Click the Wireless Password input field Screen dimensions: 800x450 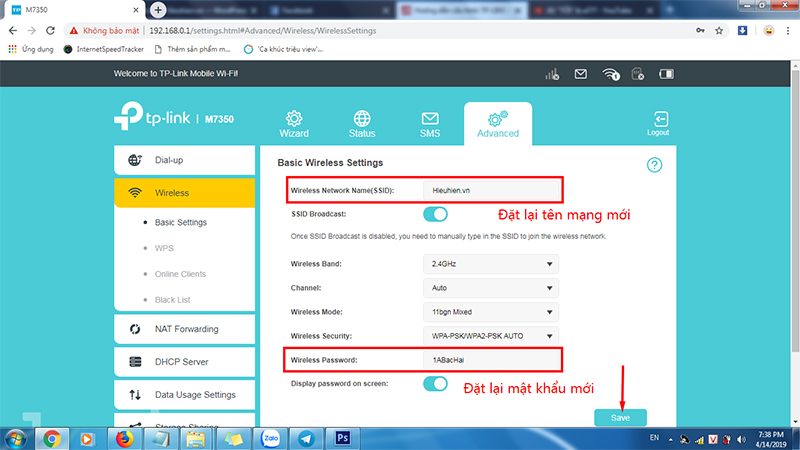point(490,359)
